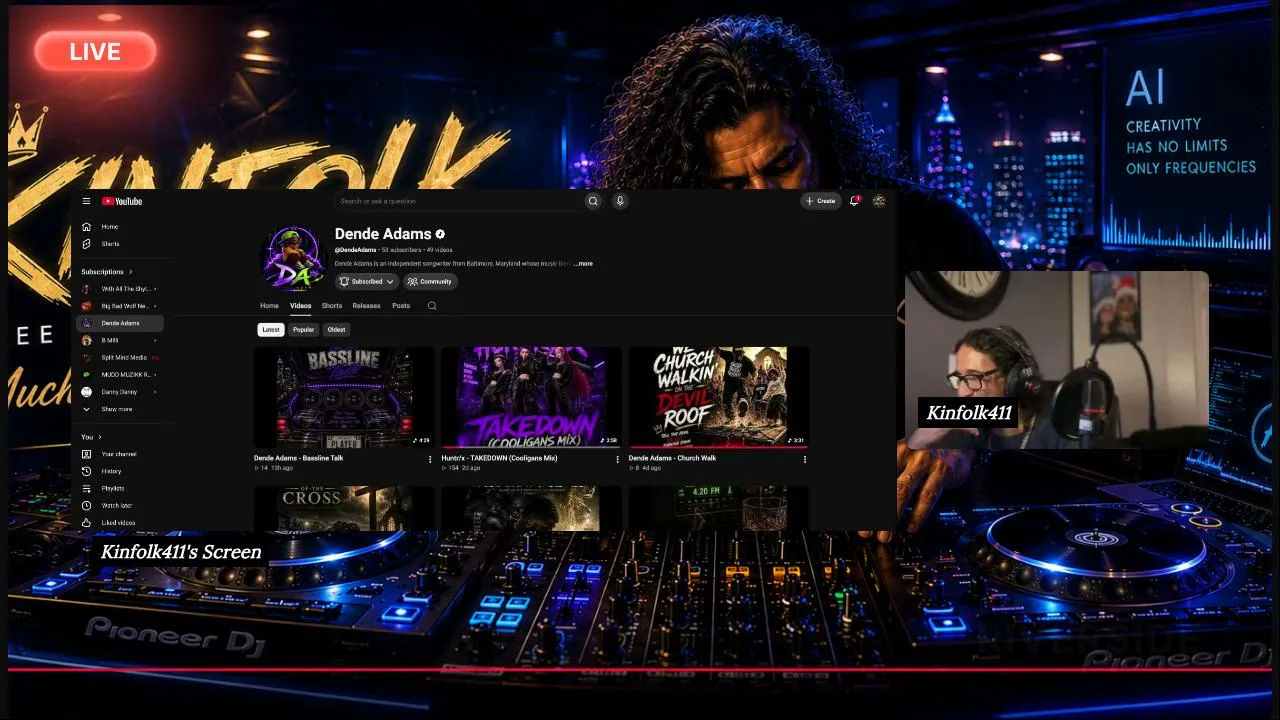Select Dende Adams in the subscriptions list
This screenshot has height=720, width=1280.
point(120,323)
